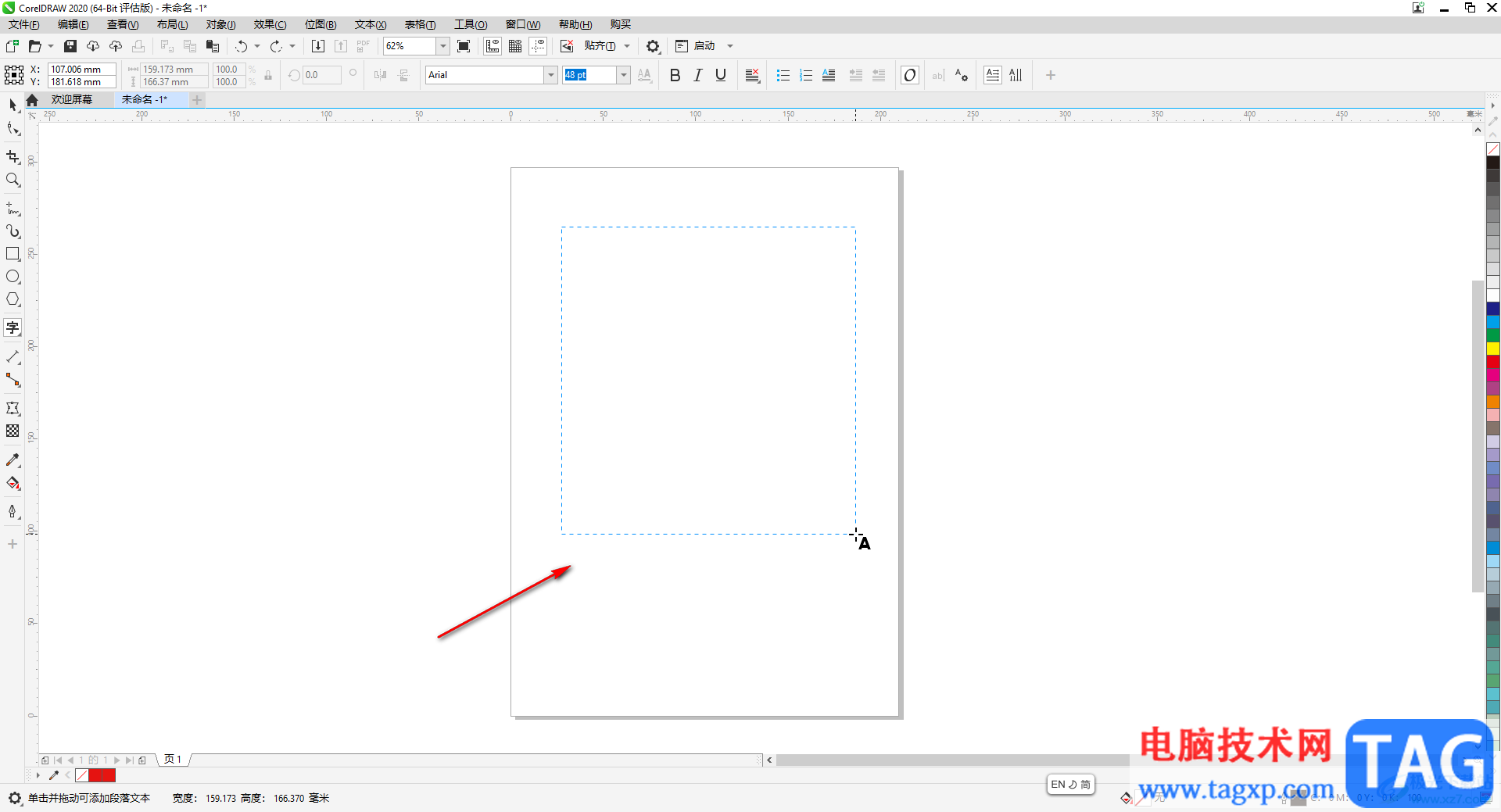Select the Freehand drawing tool
The height and width of the screenshot is (812, 1501).
13,209
